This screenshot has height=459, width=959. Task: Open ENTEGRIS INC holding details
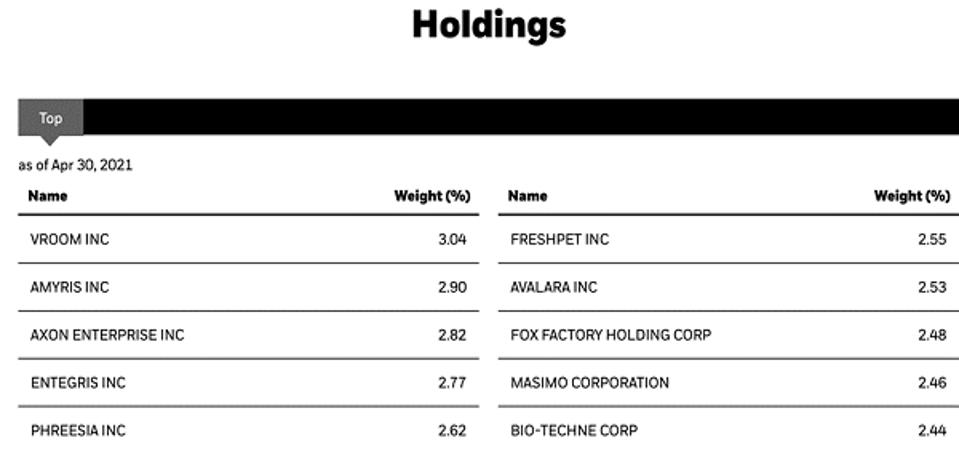78,383
